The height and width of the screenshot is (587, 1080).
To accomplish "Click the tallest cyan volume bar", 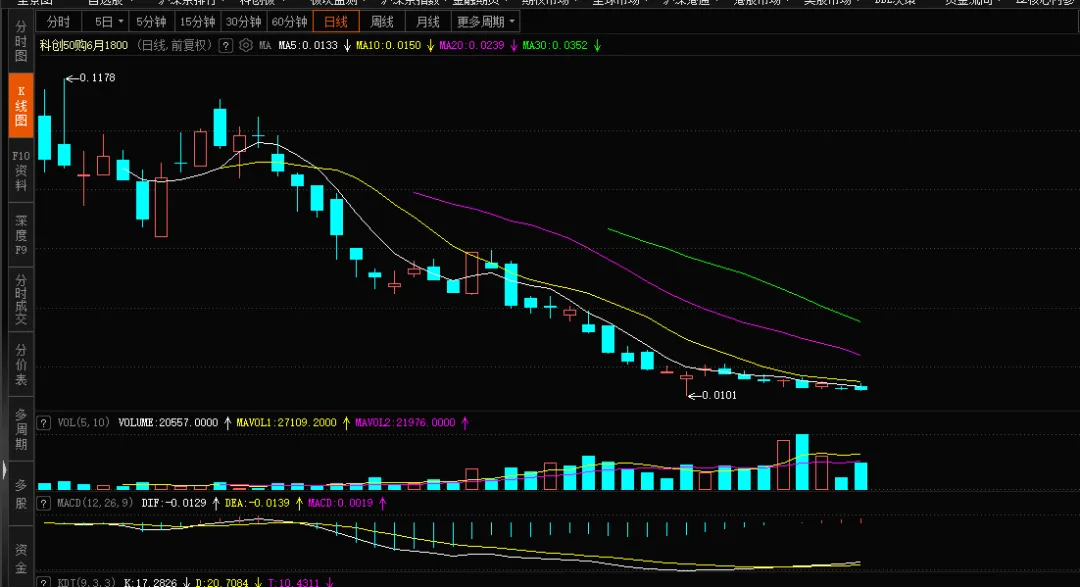I will [802, 462].
